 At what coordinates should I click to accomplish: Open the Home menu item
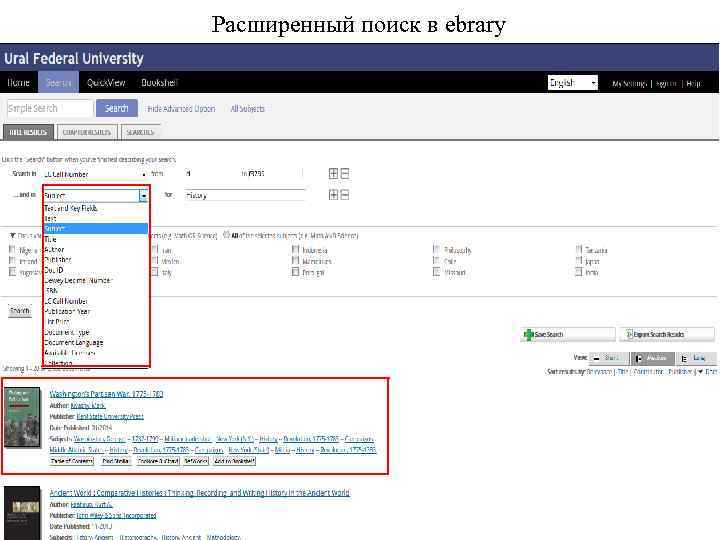tap(18, 83)
